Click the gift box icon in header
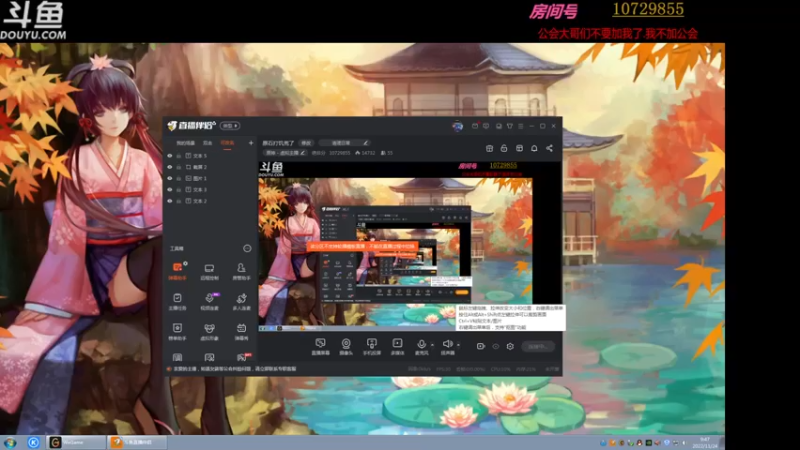This screenshot has height=450, width=800. (489, 148)
